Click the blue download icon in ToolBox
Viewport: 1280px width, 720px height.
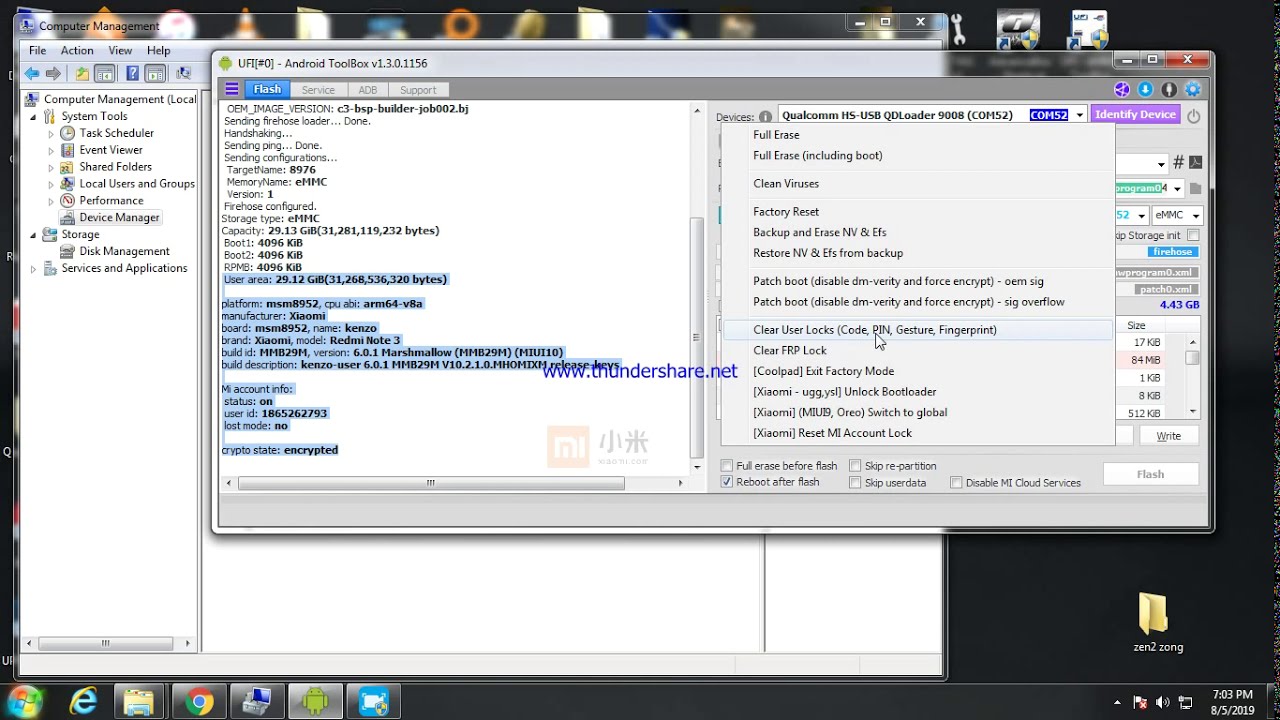(1145, 89)
